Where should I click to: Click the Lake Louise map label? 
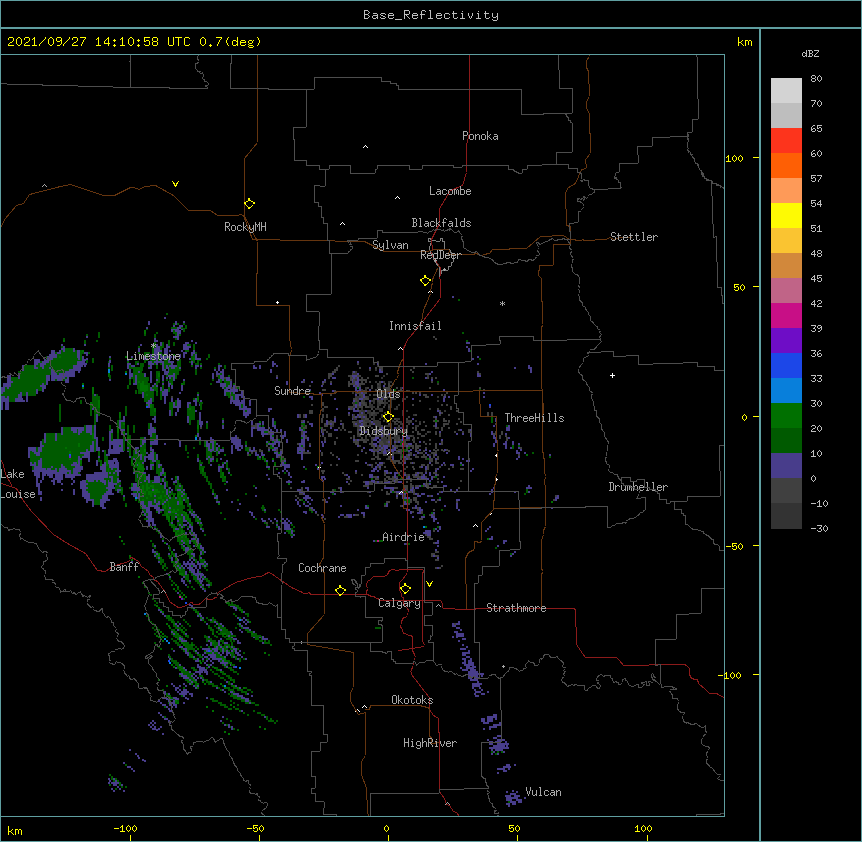18,484
